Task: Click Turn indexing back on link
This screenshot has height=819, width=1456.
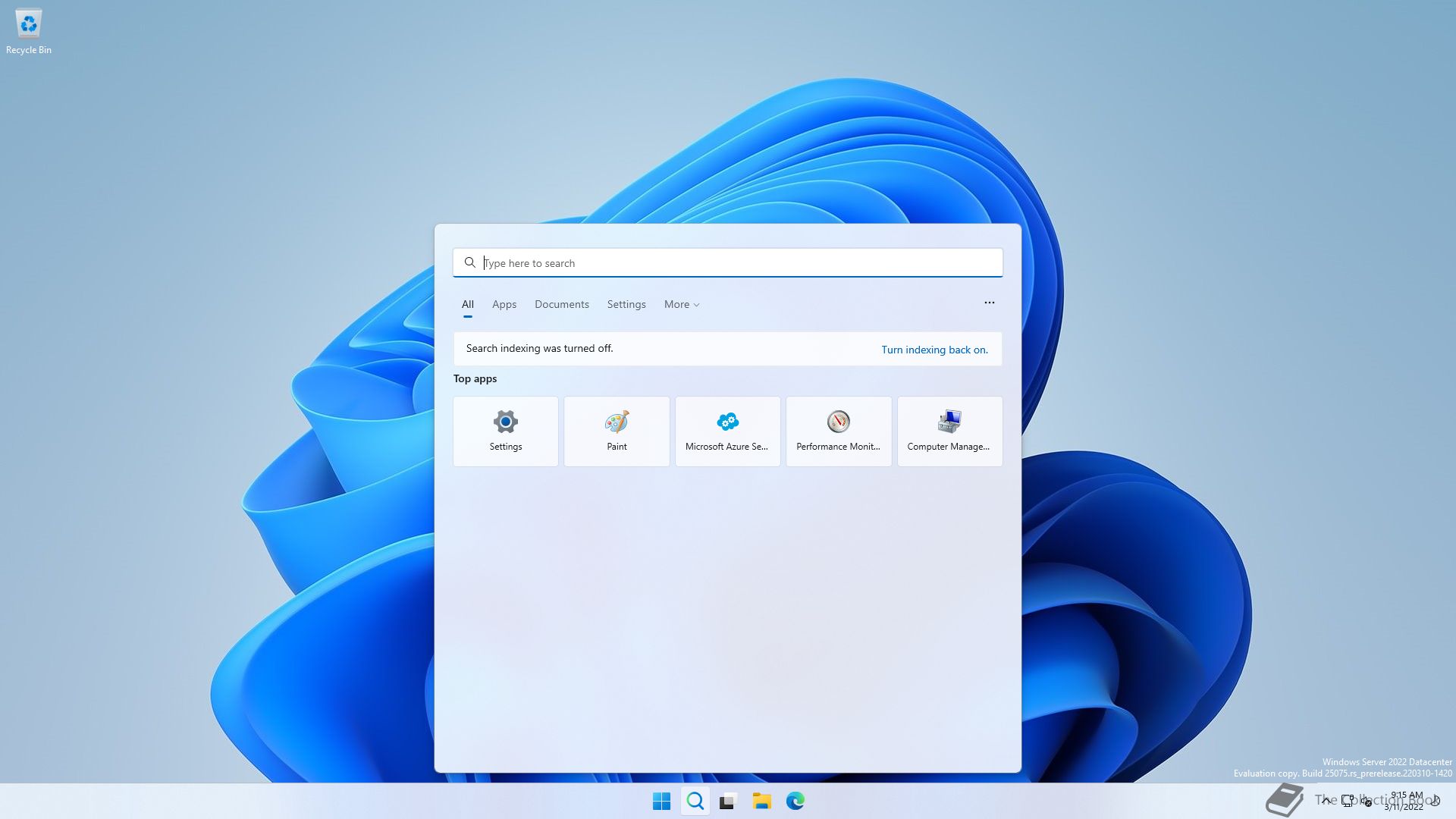Action: click(934, 350)
